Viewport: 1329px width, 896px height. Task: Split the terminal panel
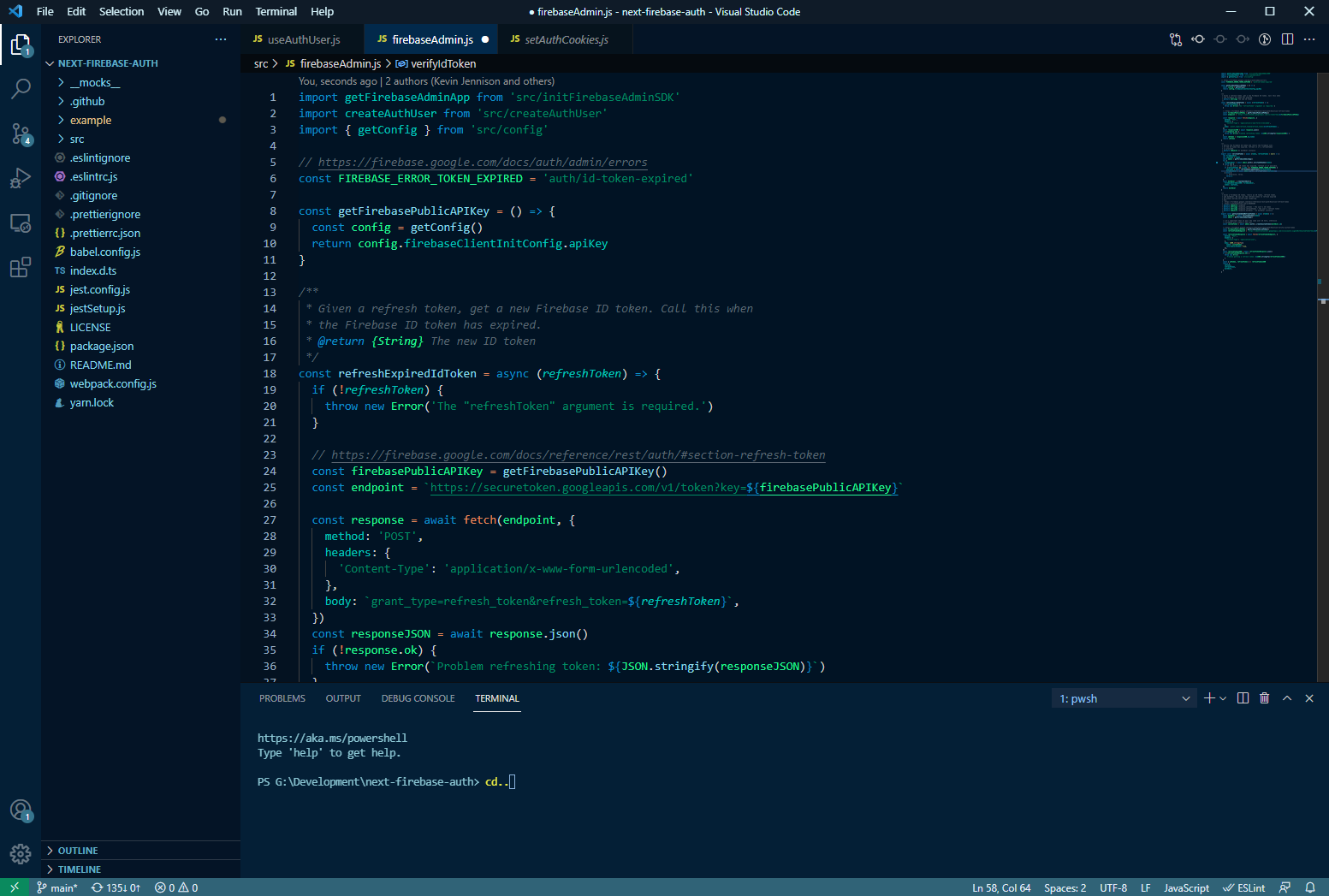tap(1243, 698)
